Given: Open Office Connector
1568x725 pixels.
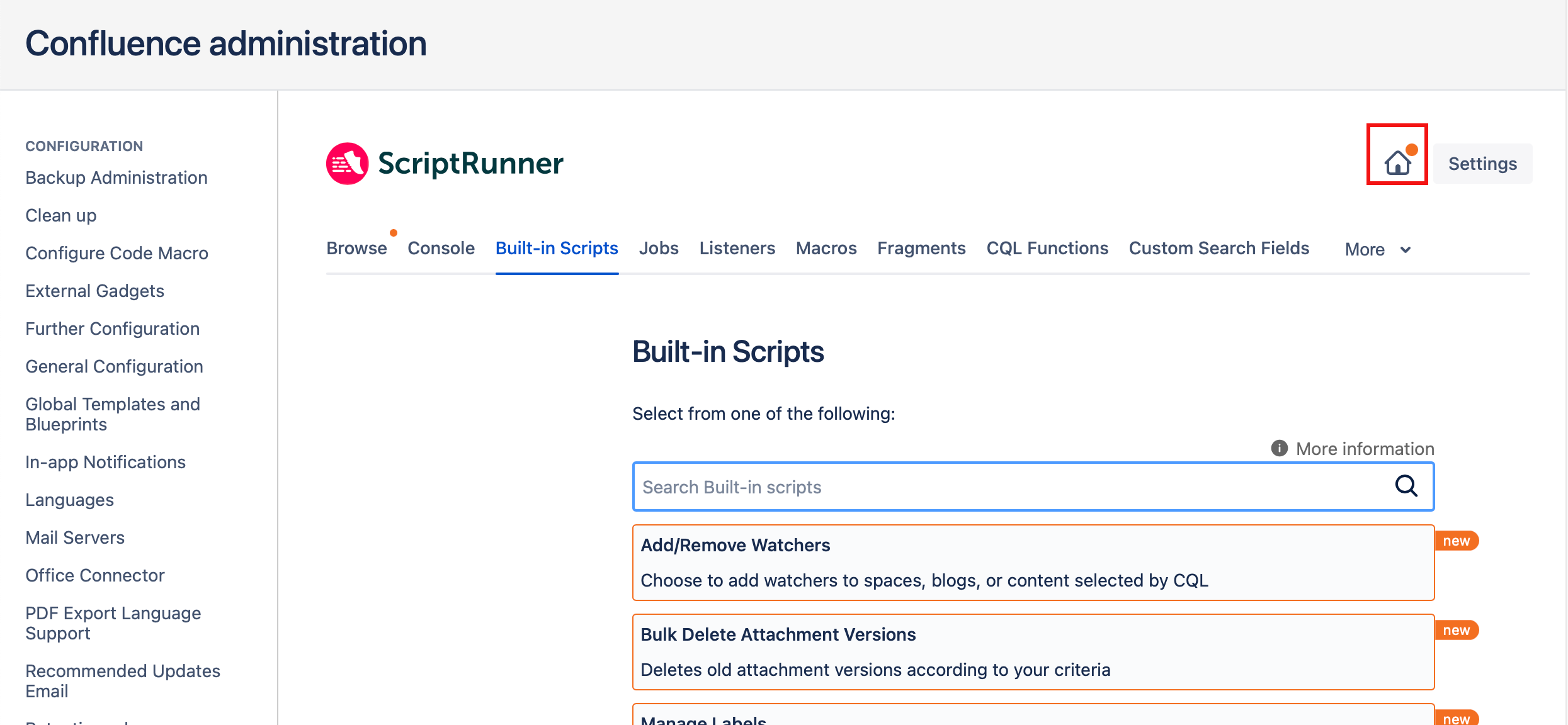Looking at the screenshot, I should click(95, 575).
